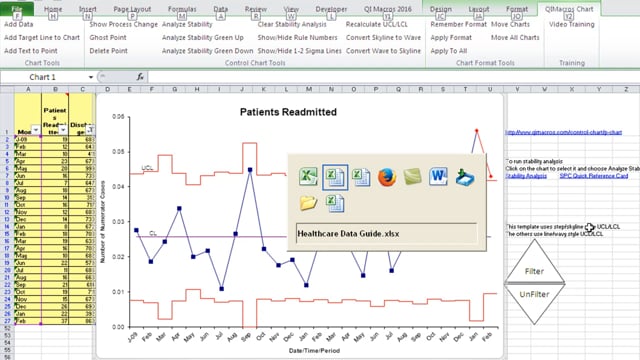The image size is (640, 360).
Task: Click Add Target Line to Chart
Action: tap(42, 38)
